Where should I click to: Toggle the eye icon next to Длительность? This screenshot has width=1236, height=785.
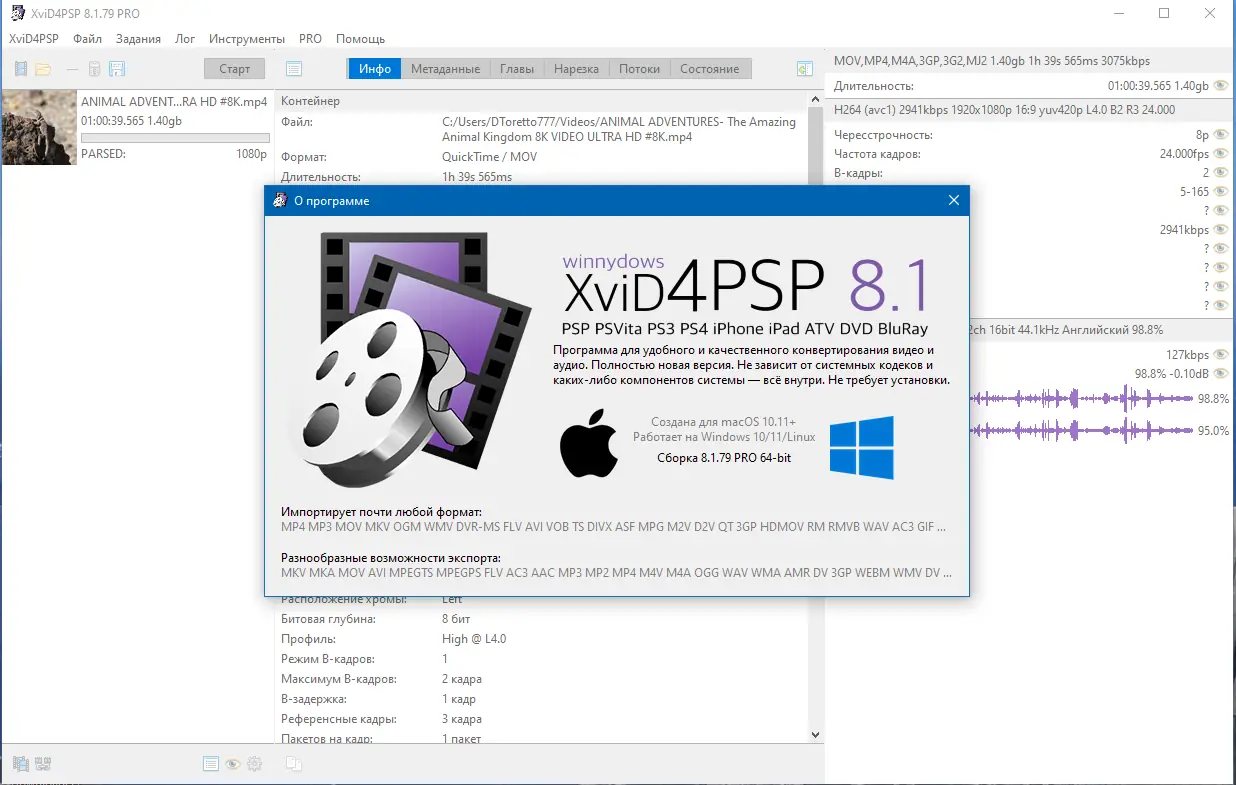[x=1221, y=86]
